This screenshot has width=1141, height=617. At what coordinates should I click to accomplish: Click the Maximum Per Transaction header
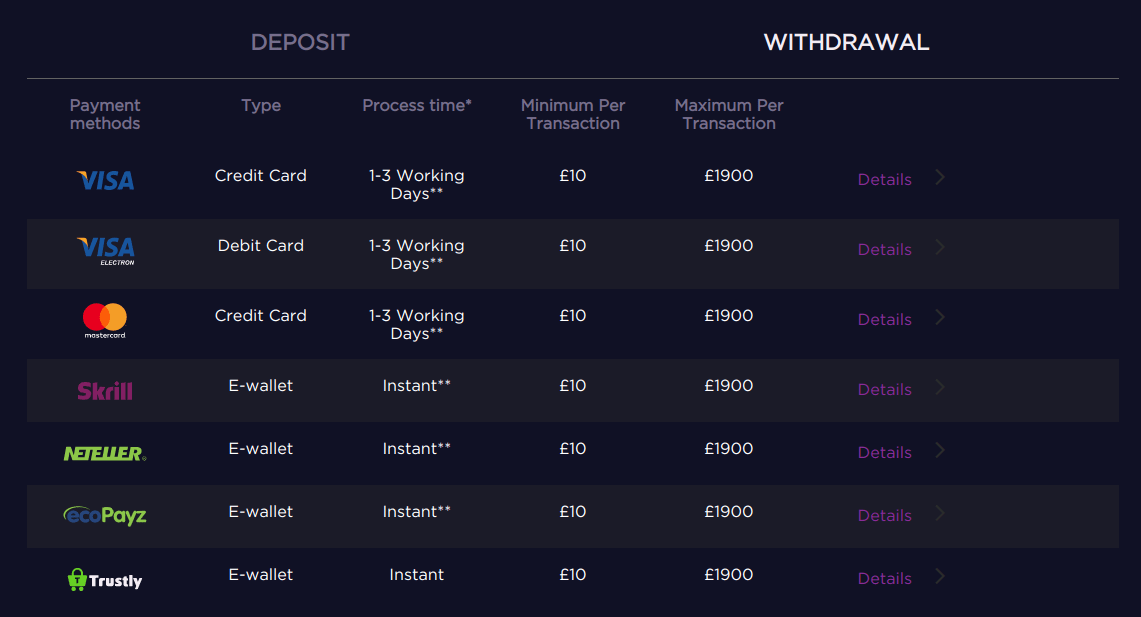[729, 114]
